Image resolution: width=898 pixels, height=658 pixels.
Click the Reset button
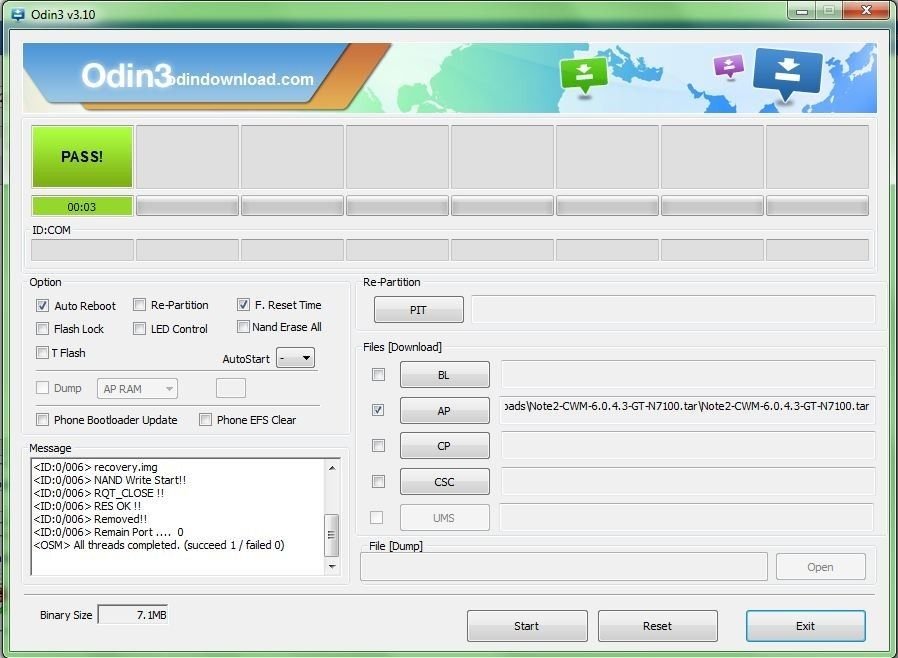tap(657, 626)
